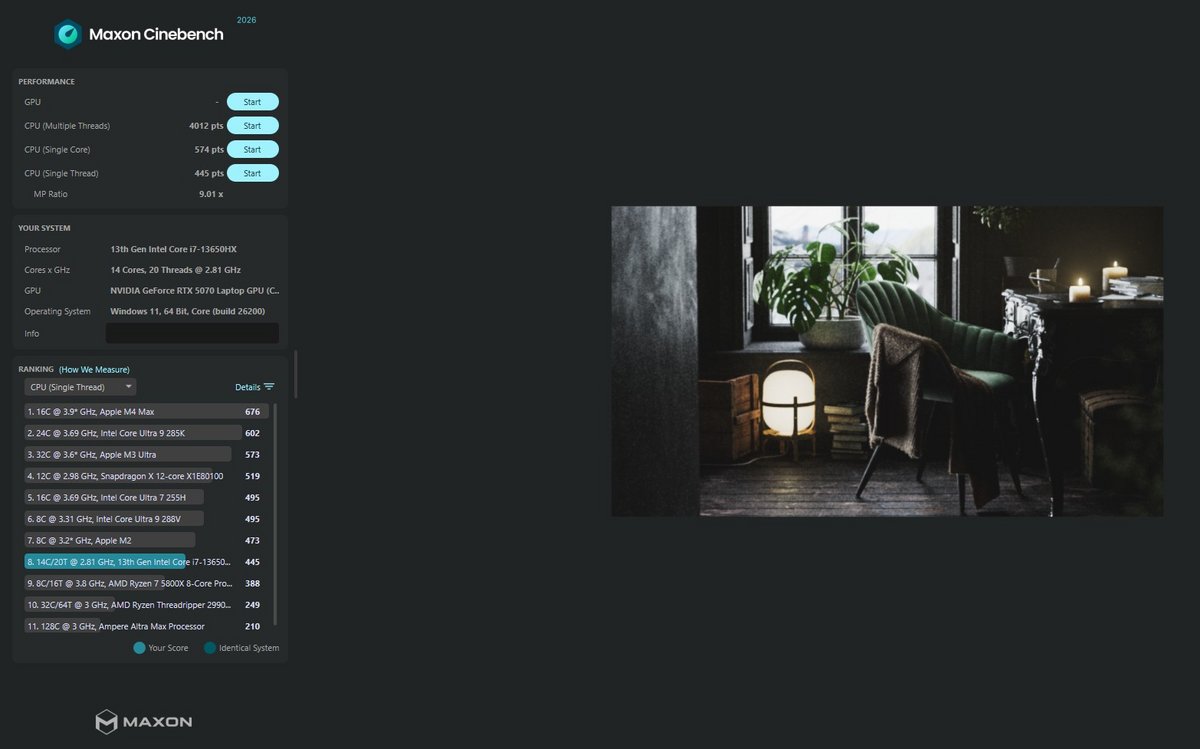Select the Apple M3 Ultra ranking row
The width and height of the screenshot is (1200, 749).
(x=147, y=455)
